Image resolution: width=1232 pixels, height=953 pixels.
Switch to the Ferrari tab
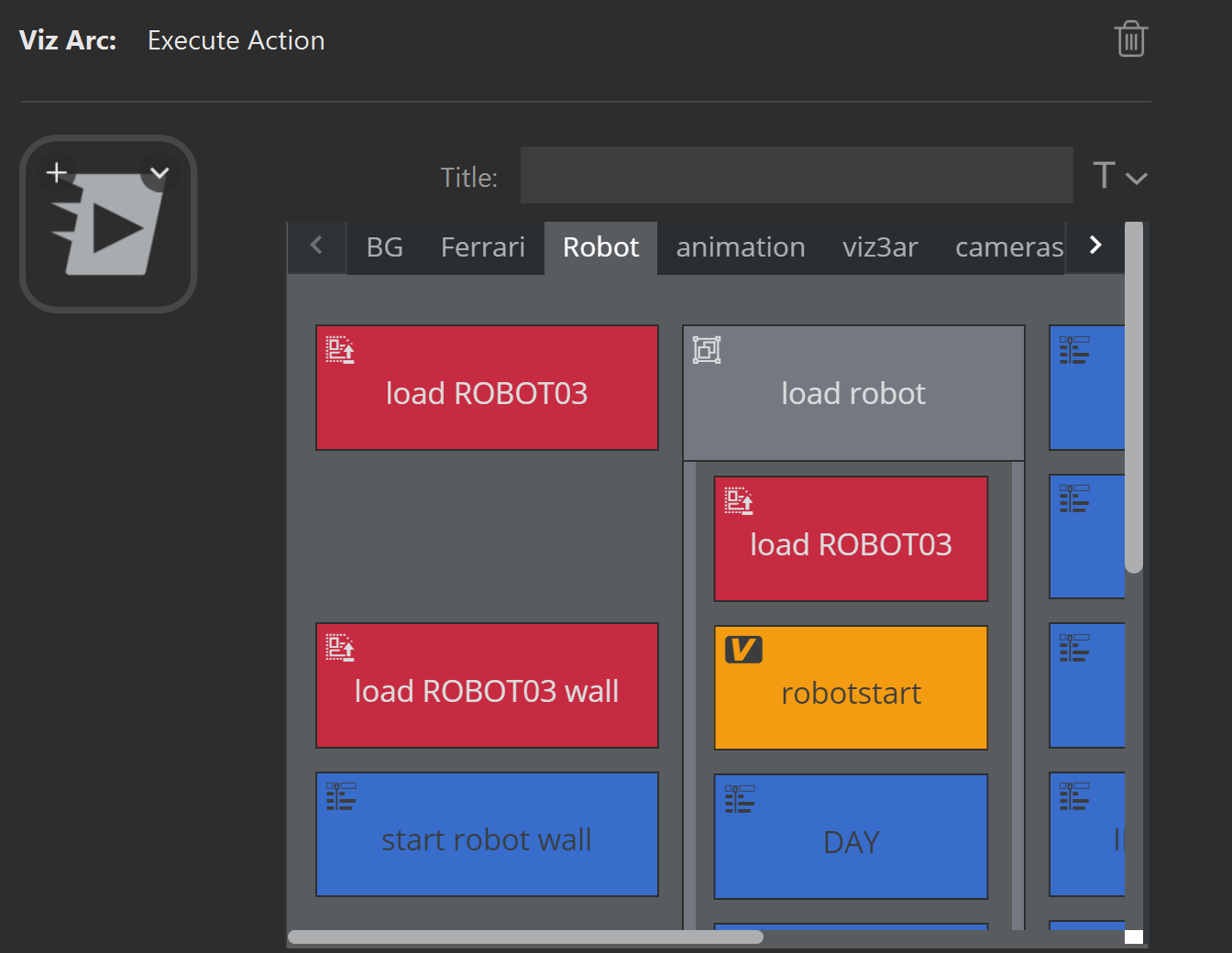(x=483, y=247)
